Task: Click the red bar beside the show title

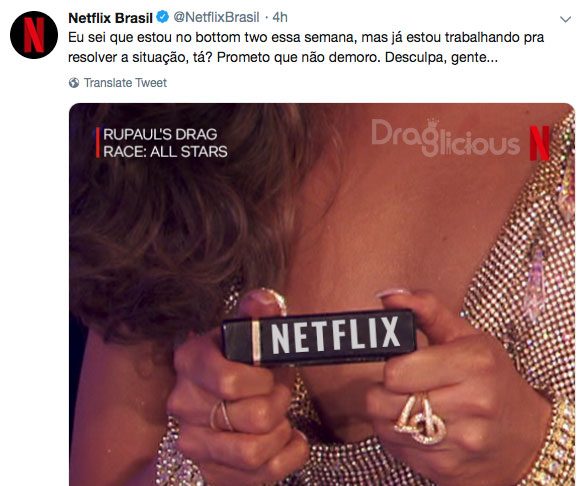Action: click(x=98, y=142)
